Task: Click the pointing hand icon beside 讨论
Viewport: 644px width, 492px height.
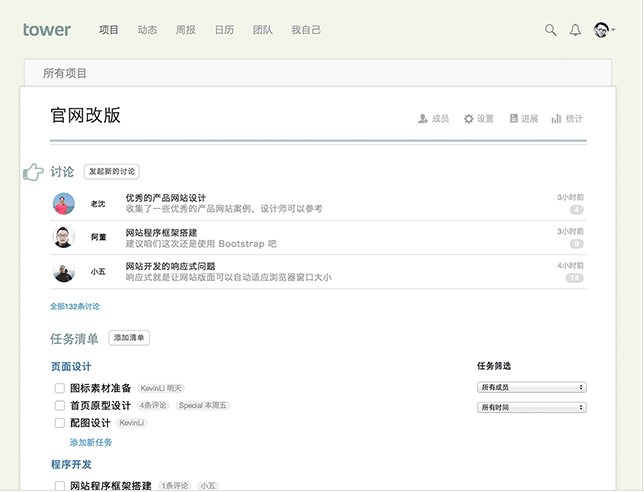Action: pyautogui.click(x=33, y=172)
